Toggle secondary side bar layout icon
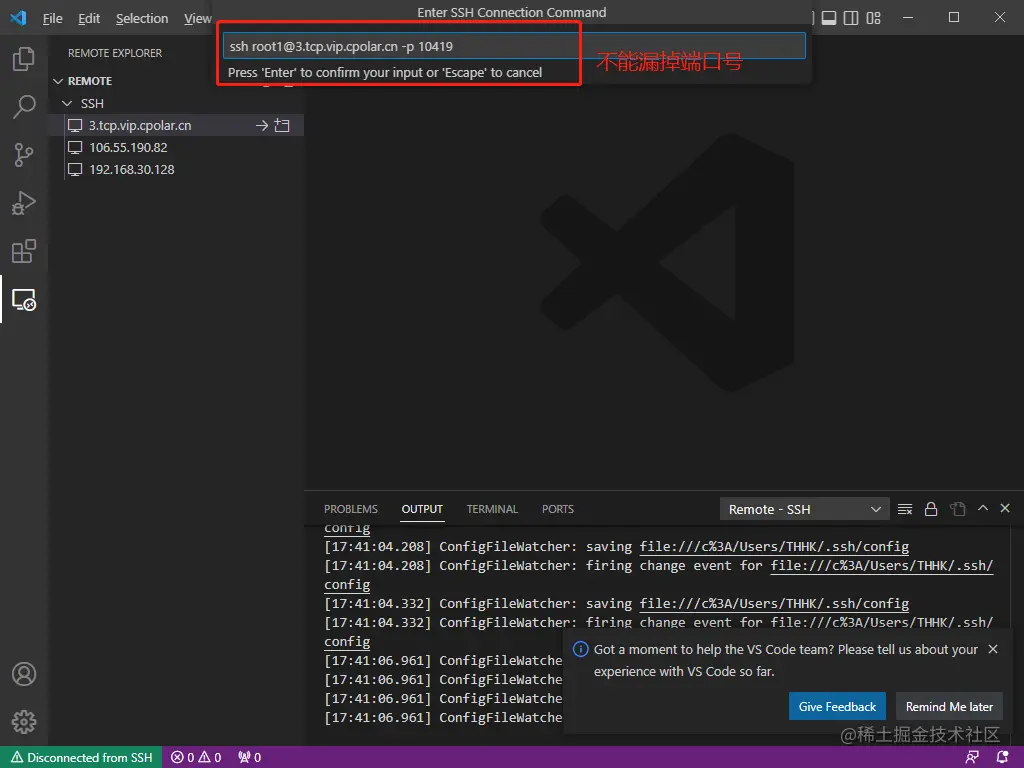The width and height of the screenshot is (1024, 768). click(851, 18)
